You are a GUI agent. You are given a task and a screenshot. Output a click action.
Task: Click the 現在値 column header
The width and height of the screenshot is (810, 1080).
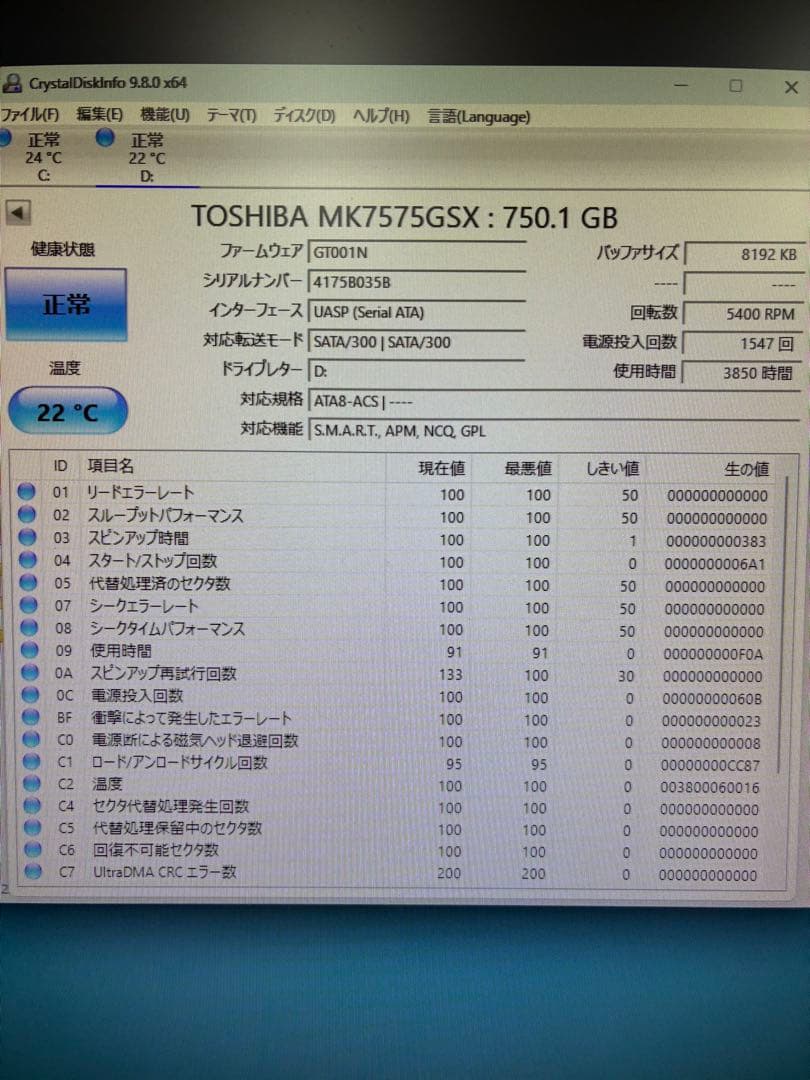[x=442, y=468]
